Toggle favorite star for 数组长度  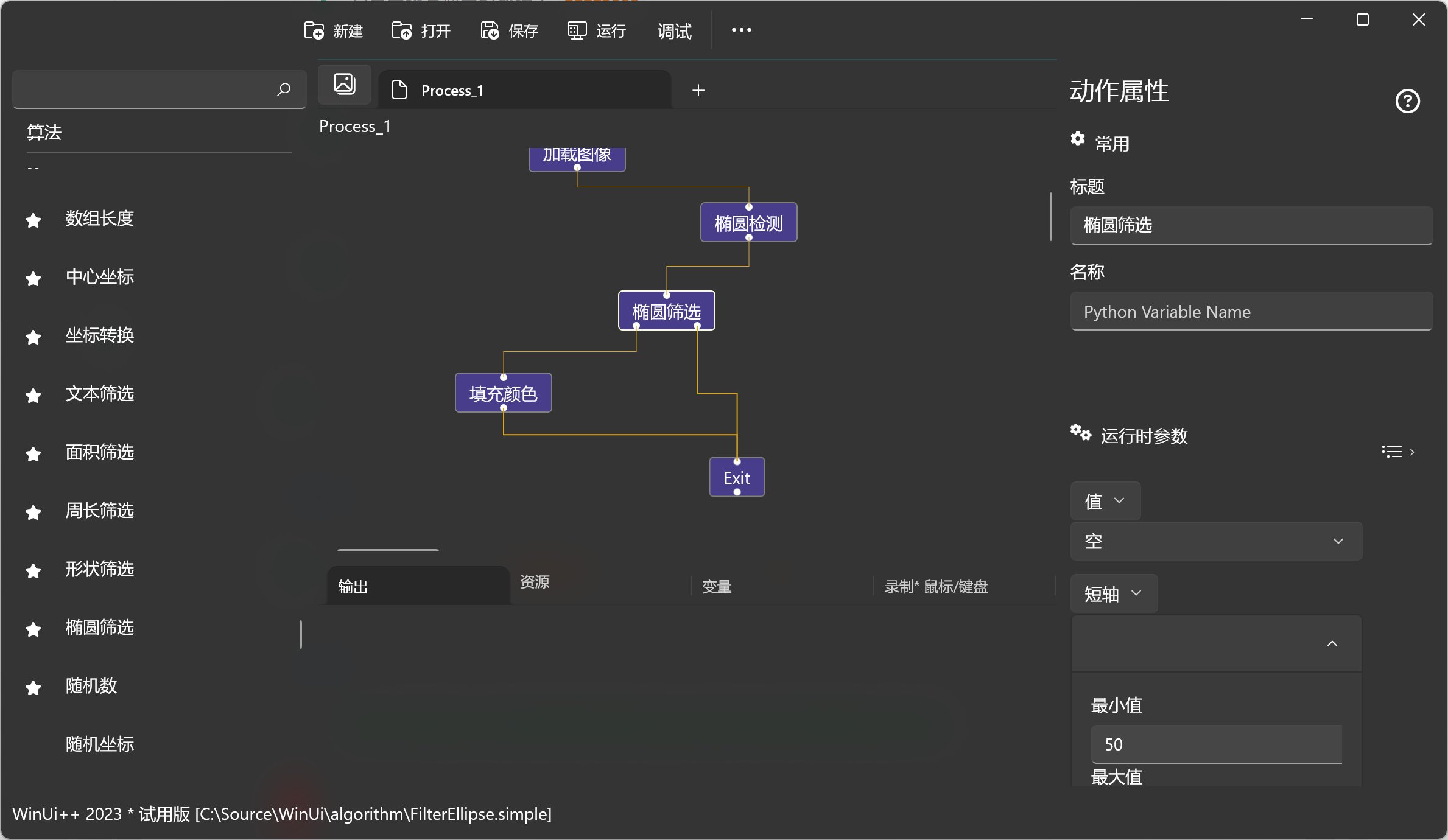coord(33,220)
